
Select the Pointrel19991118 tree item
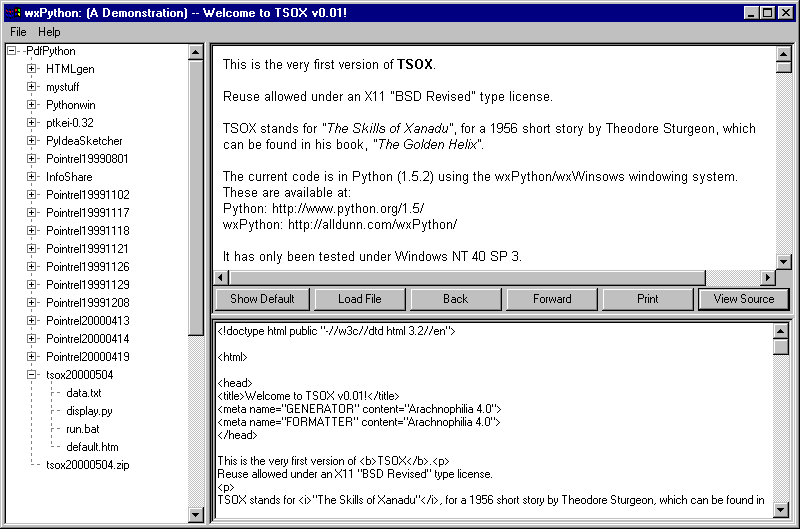click(88, 231)
